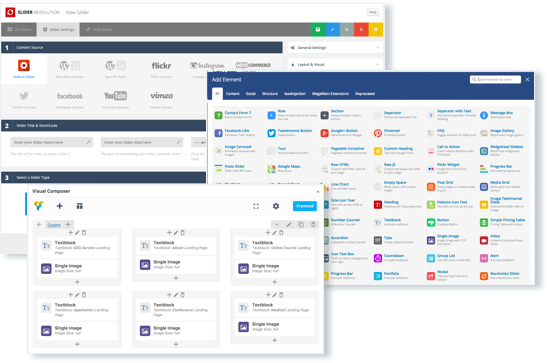Toggle fullscreen mode in Visual Composer
Screen dimensions: 547x363
(256, 206)
